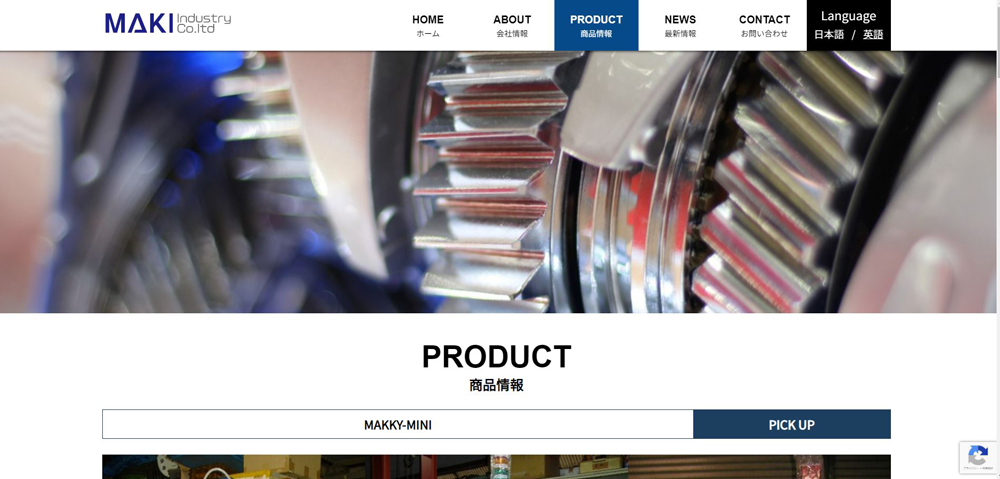Click the 会社情報 text under ABOUT

pyautogui.click(x=511, y=34)
